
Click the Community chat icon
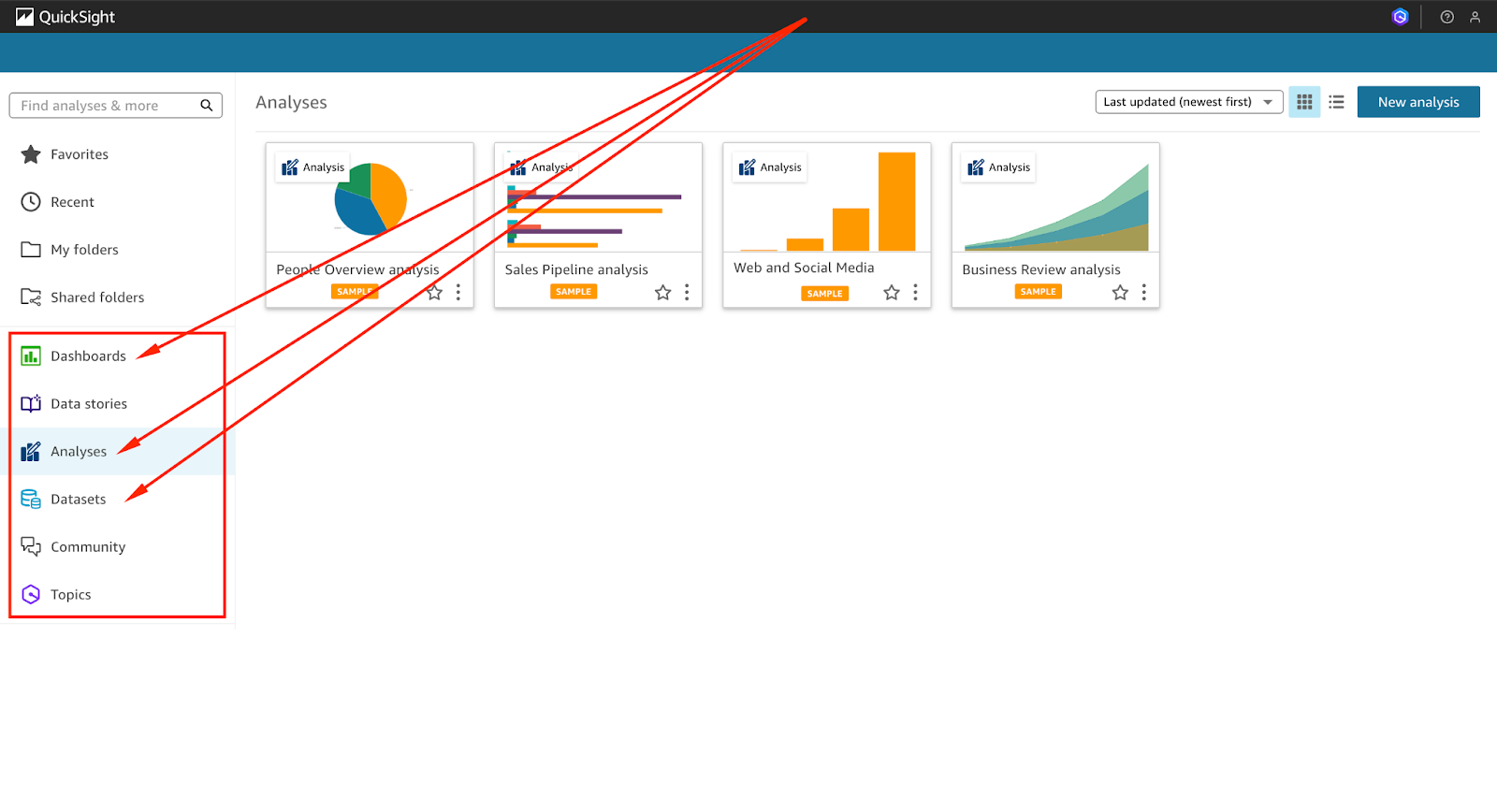click(31, 547)
